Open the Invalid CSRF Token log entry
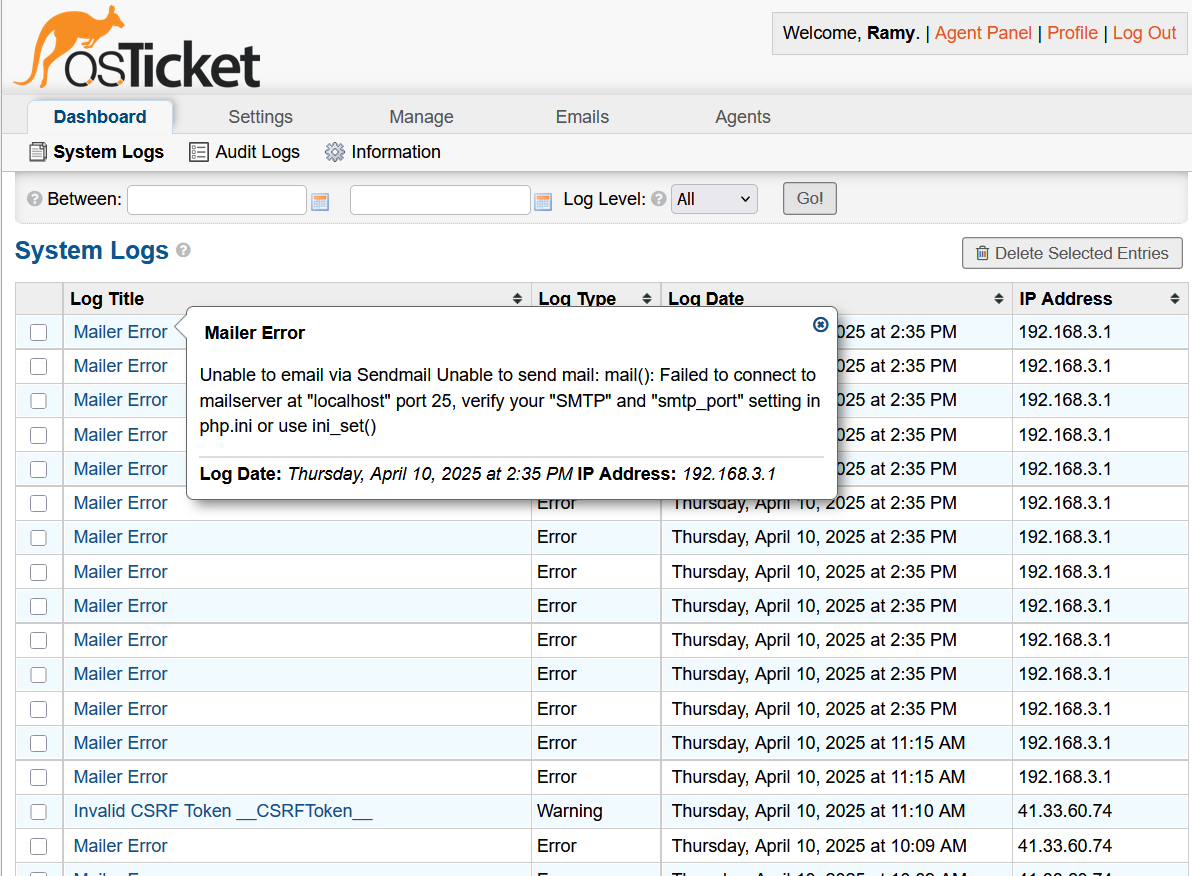1192x876 pixels. [x=222, y=811]
